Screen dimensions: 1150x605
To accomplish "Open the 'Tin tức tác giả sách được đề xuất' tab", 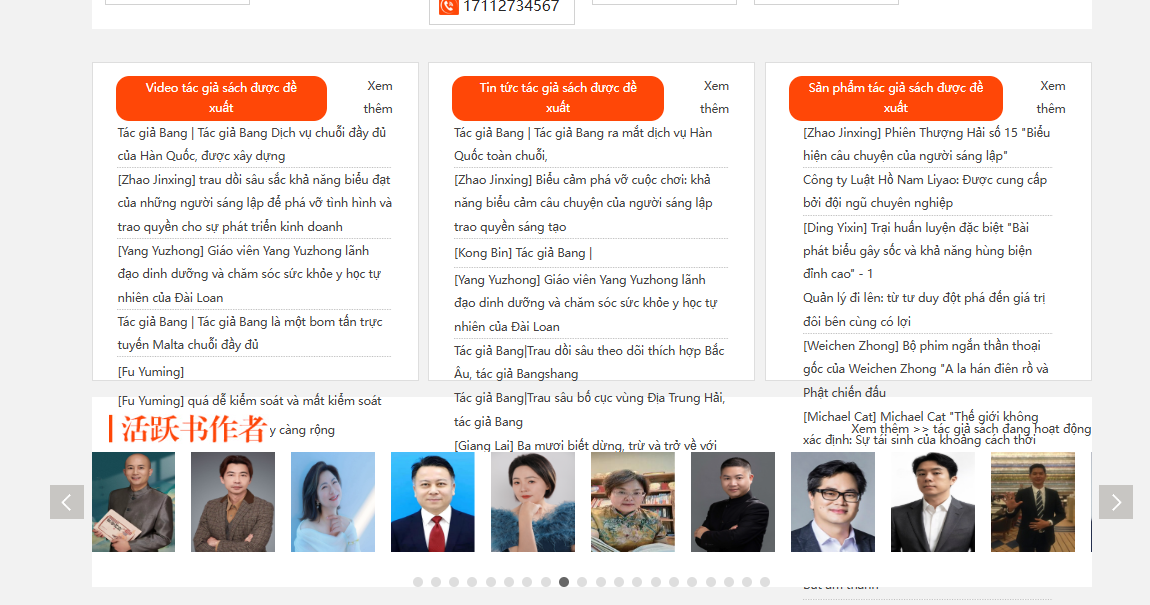I will point(557,98).
